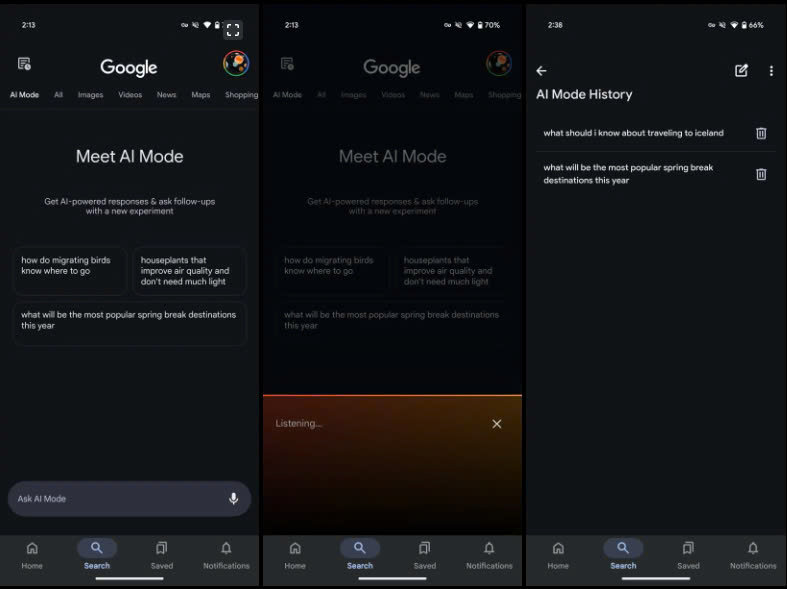Tap Home in the AI Mode History screen
The height and width of the screenshot is (589, 787).
558,554
